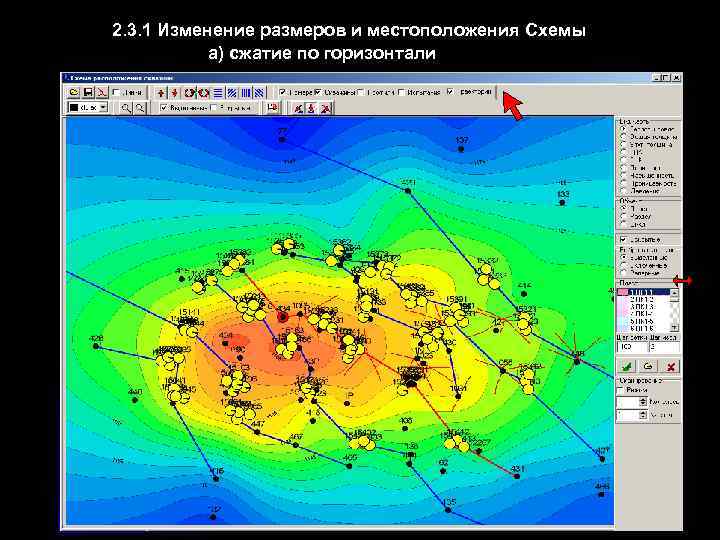Image resolution: width=720 pixels, height=540 pixels.
Task: Click the red up-arrow toolbar icon
Action: [161, 93]
